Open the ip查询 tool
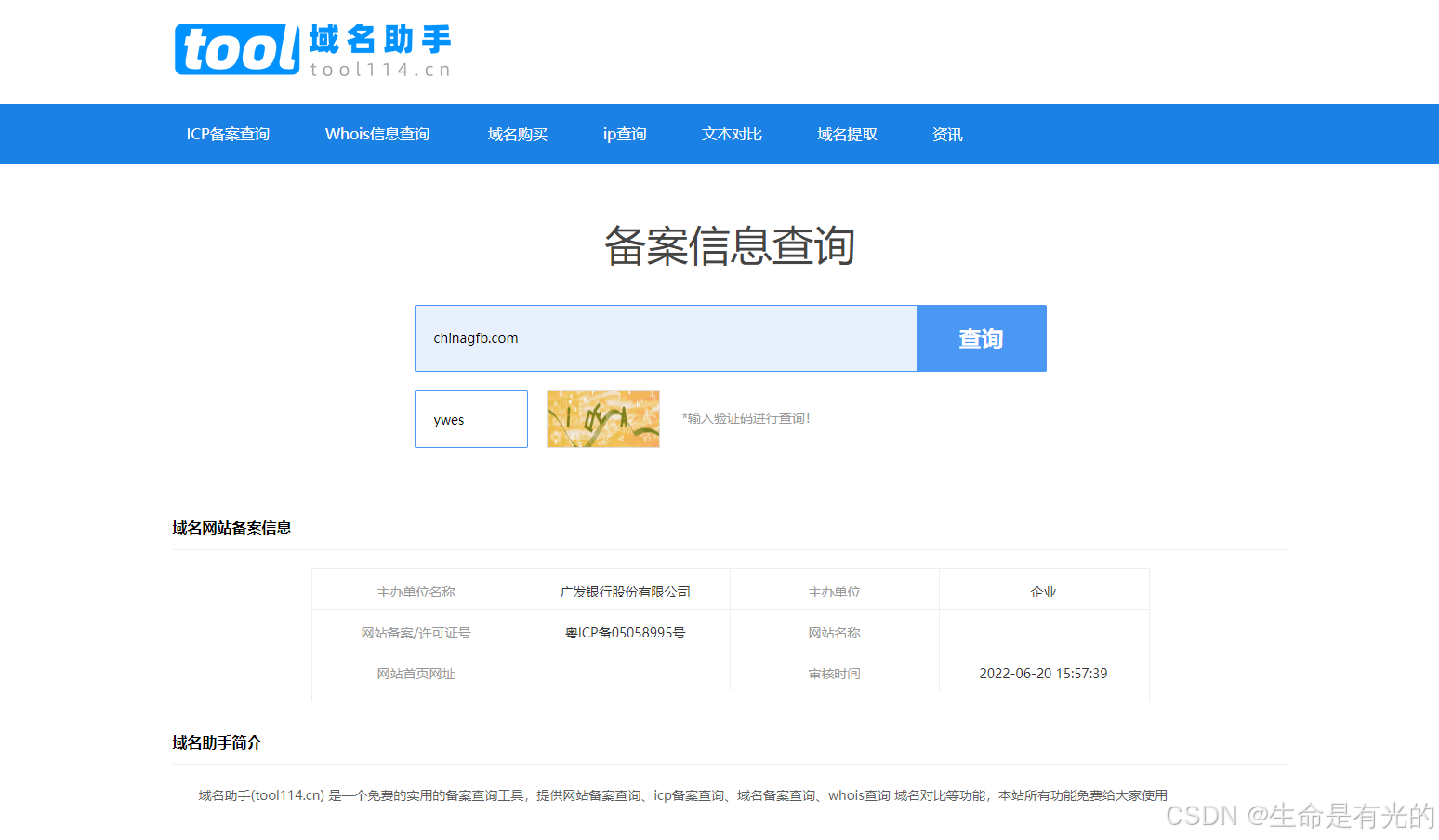This screenshot has height=840, width=1439. (x=624, y=134)
